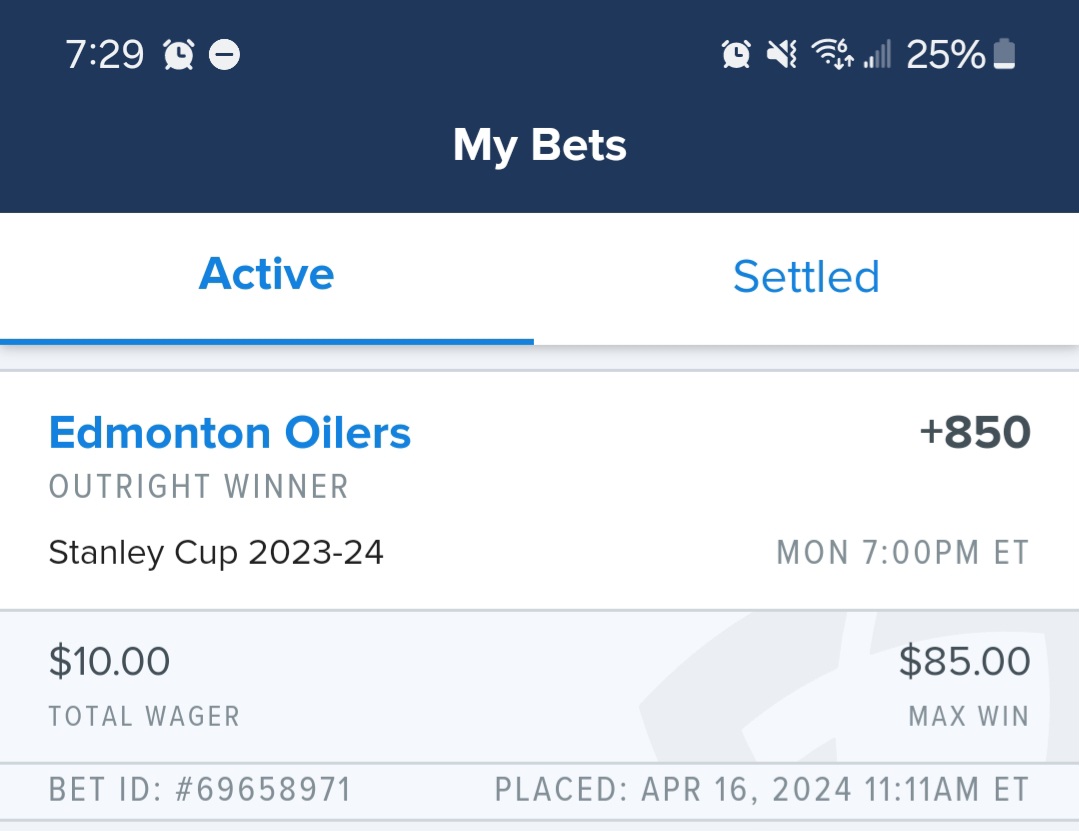Image resolution: width=1079 pixels, height=831 pixels.
Task: Click the Placed Apr 16, 2024 timestamp
Action: coord(762,789)
